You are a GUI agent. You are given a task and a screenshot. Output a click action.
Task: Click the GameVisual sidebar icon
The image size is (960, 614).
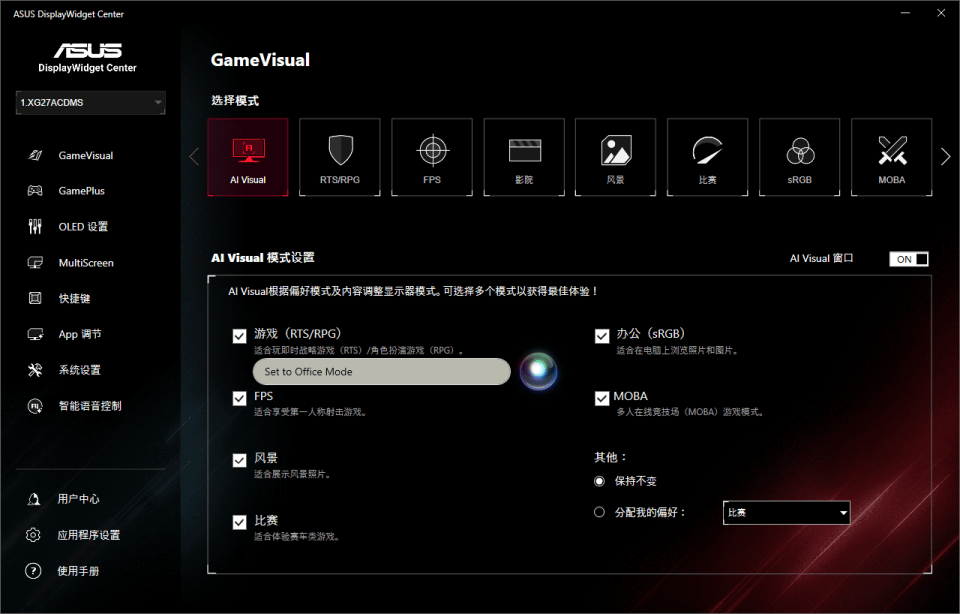pos(36,155)
